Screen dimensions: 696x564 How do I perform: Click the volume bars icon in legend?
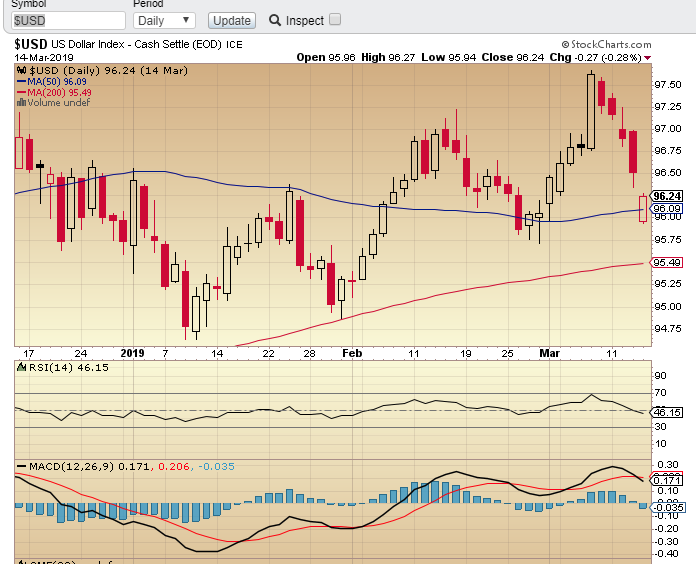tap(21, 103)
